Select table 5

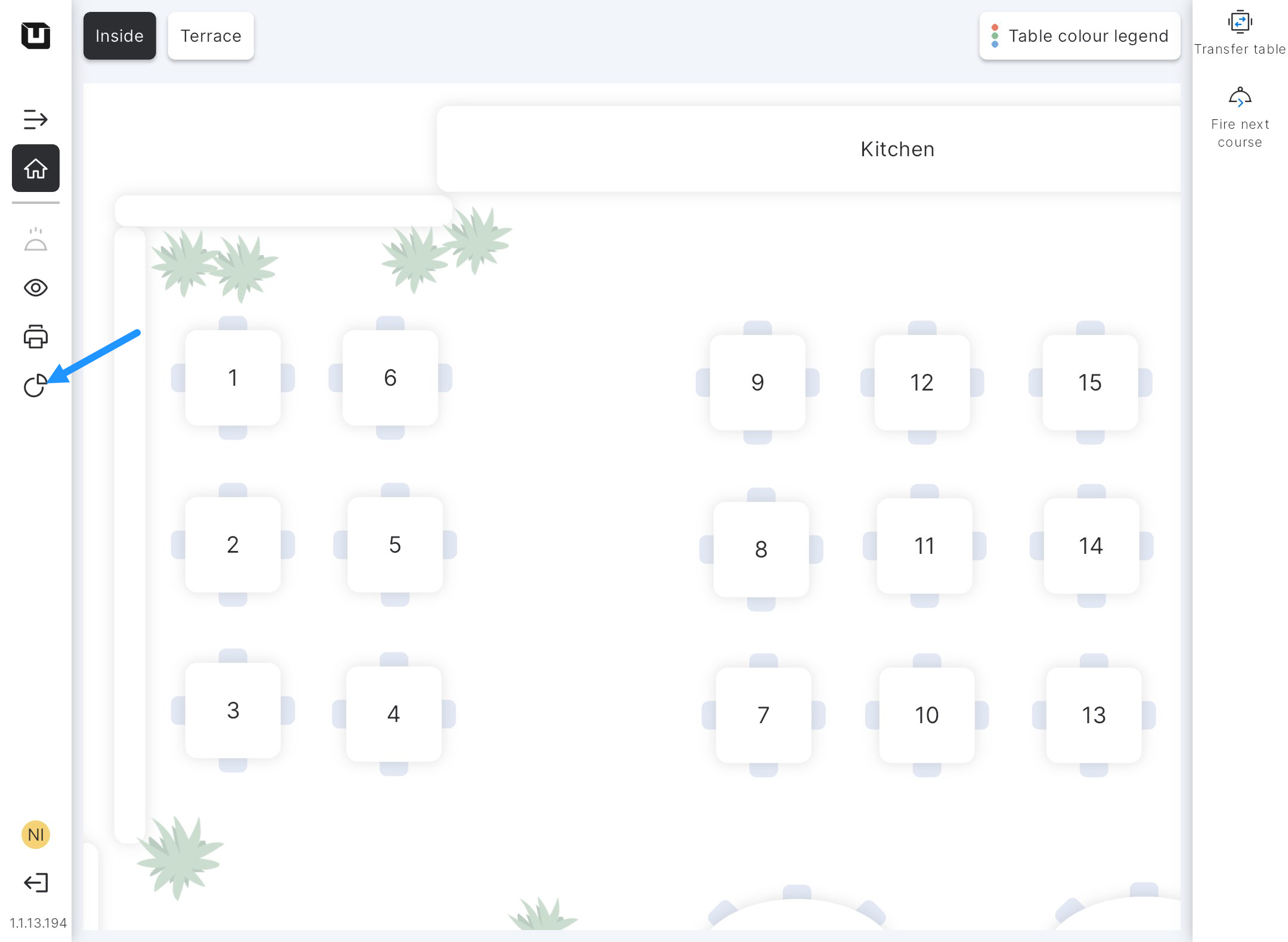(395, 544)
